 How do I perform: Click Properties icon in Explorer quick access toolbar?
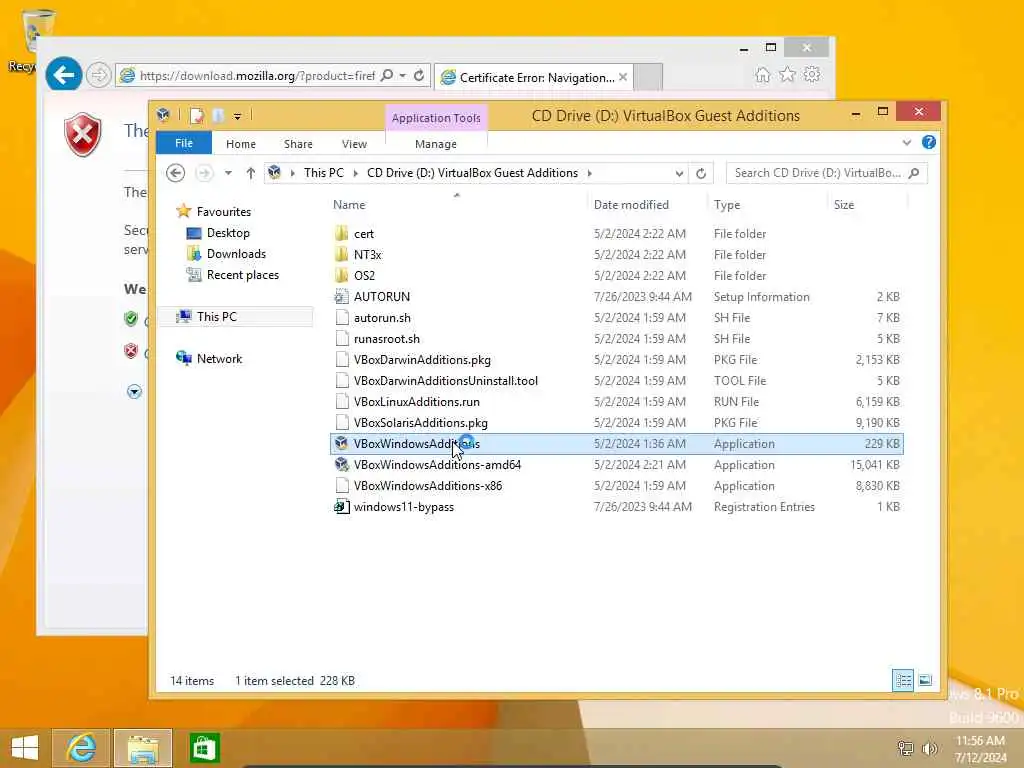[196, 116]
